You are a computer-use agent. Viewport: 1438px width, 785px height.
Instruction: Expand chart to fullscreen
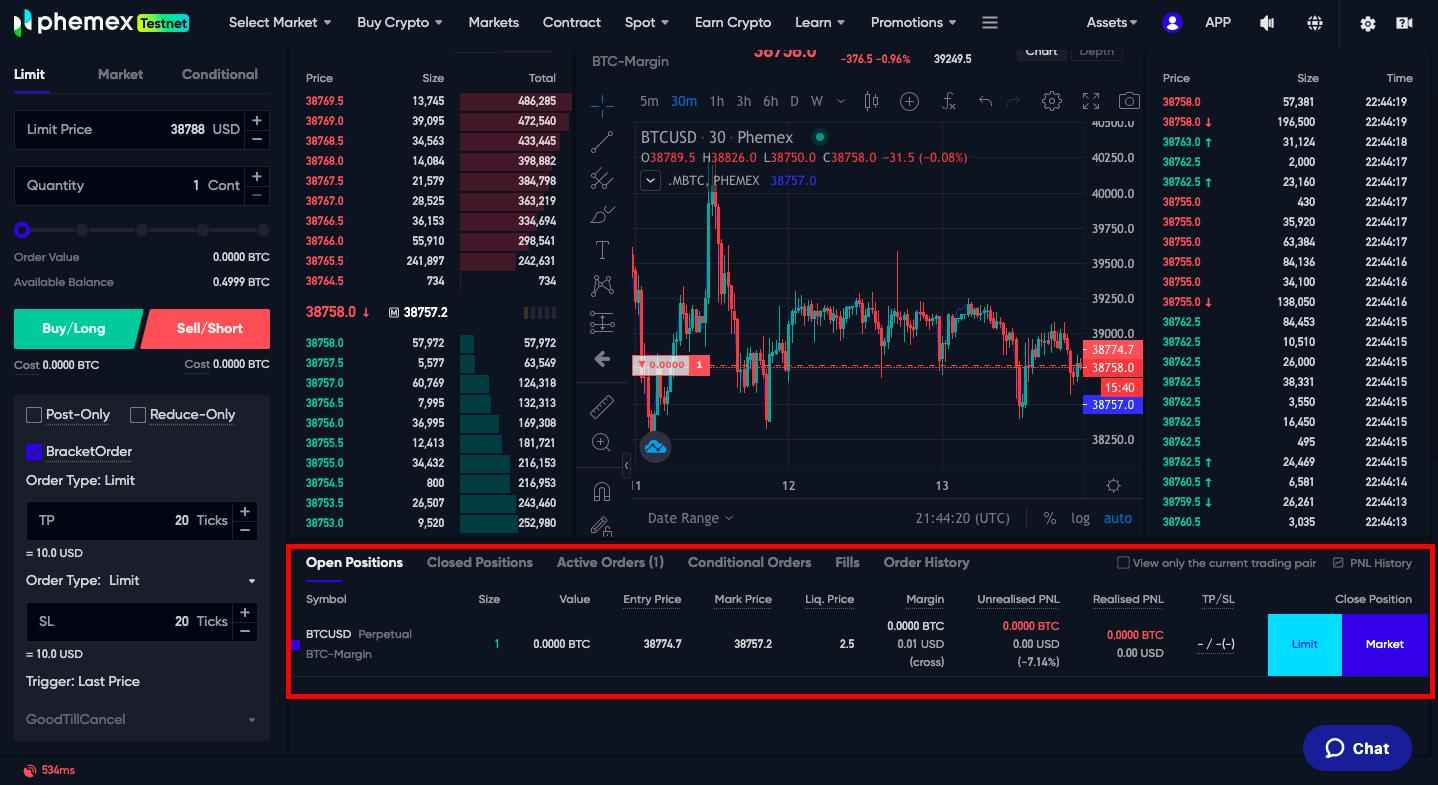(x=1091, y=101)
